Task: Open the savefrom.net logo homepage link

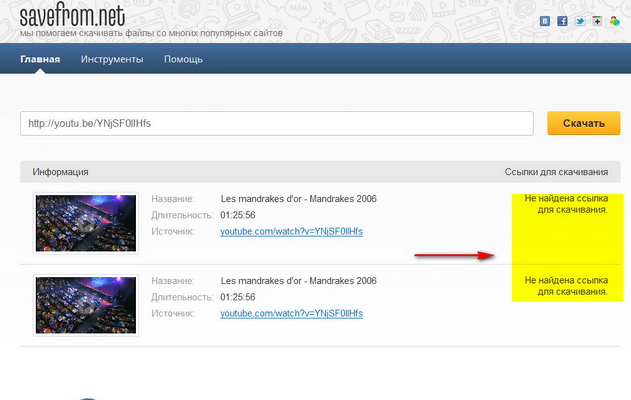Action: coord(72,15)
